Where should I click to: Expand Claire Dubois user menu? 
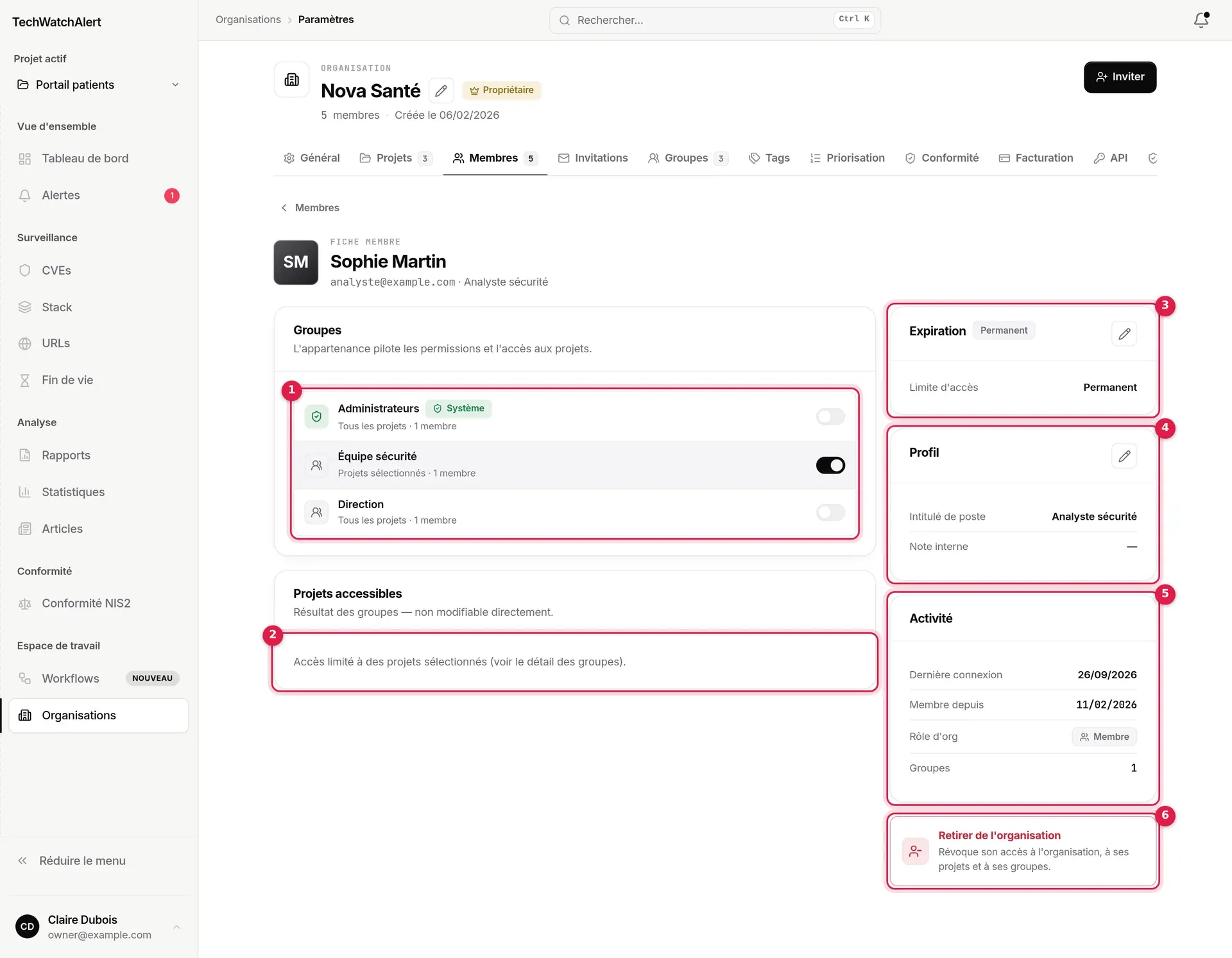coord(98,927)
